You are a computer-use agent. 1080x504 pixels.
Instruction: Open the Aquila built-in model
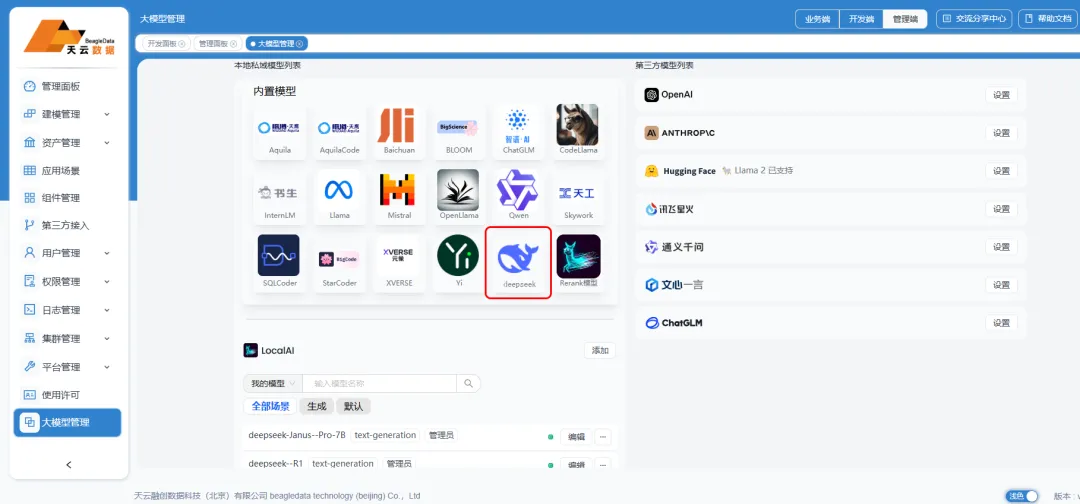point(280,133)
